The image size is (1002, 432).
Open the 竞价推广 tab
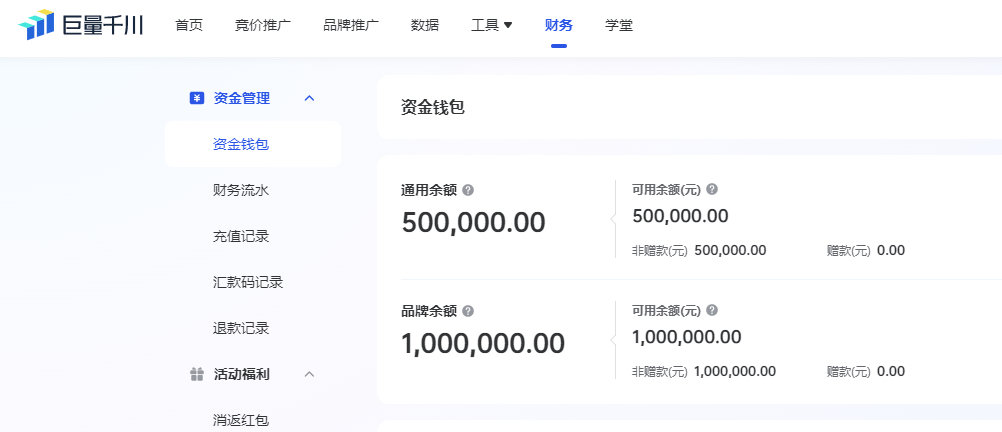click(x=263, y=26)
